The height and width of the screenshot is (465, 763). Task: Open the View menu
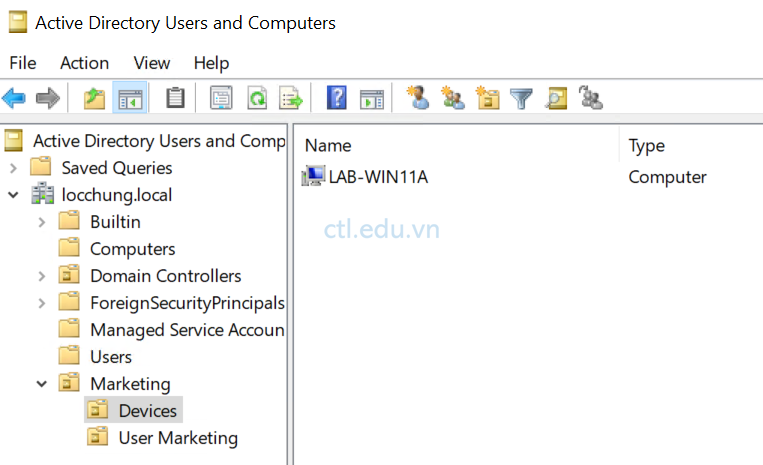pos(152,63)
